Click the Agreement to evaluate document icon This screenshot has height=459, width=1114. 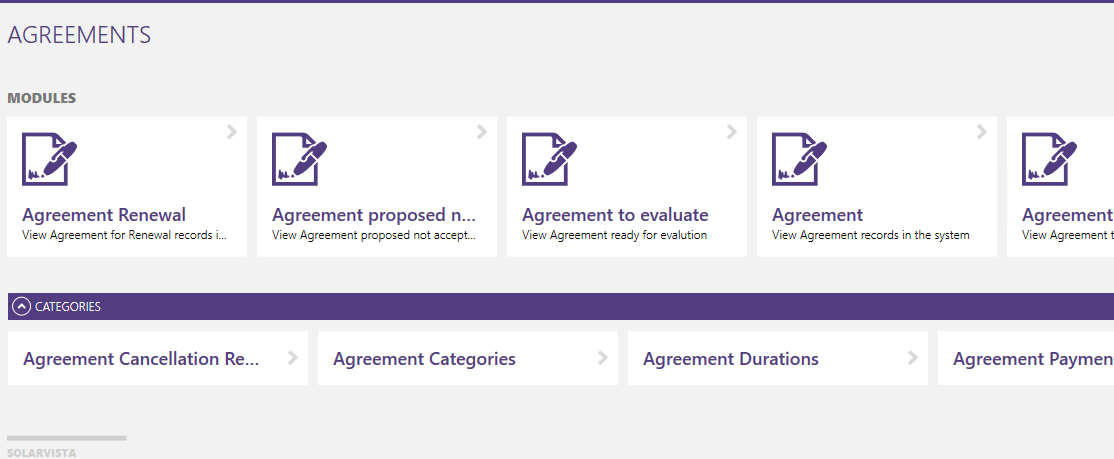pos(549,159)
